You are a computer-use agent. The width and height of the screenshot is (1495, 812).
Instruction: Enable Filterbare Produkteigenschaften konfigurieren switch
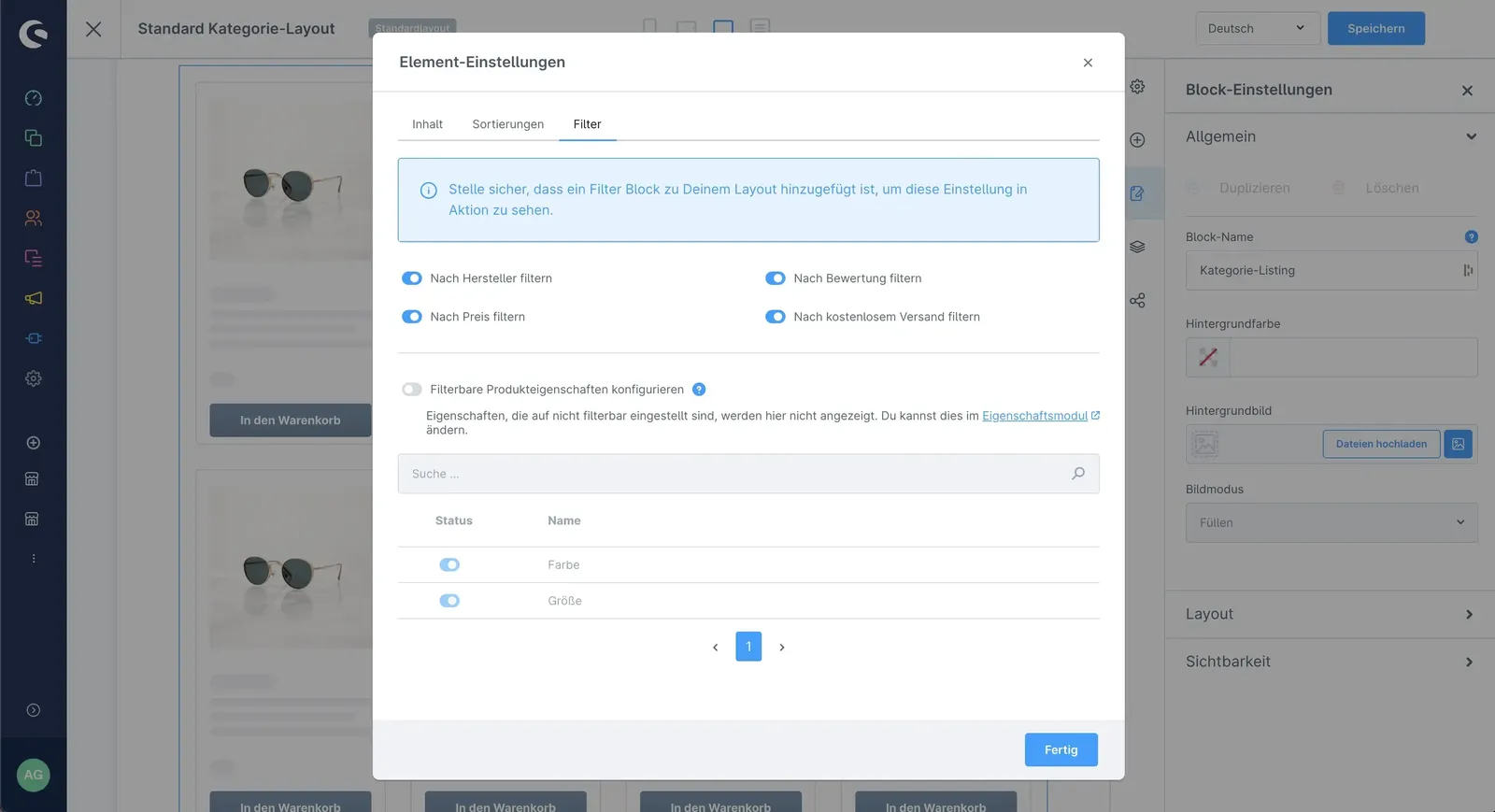(412, 390)
